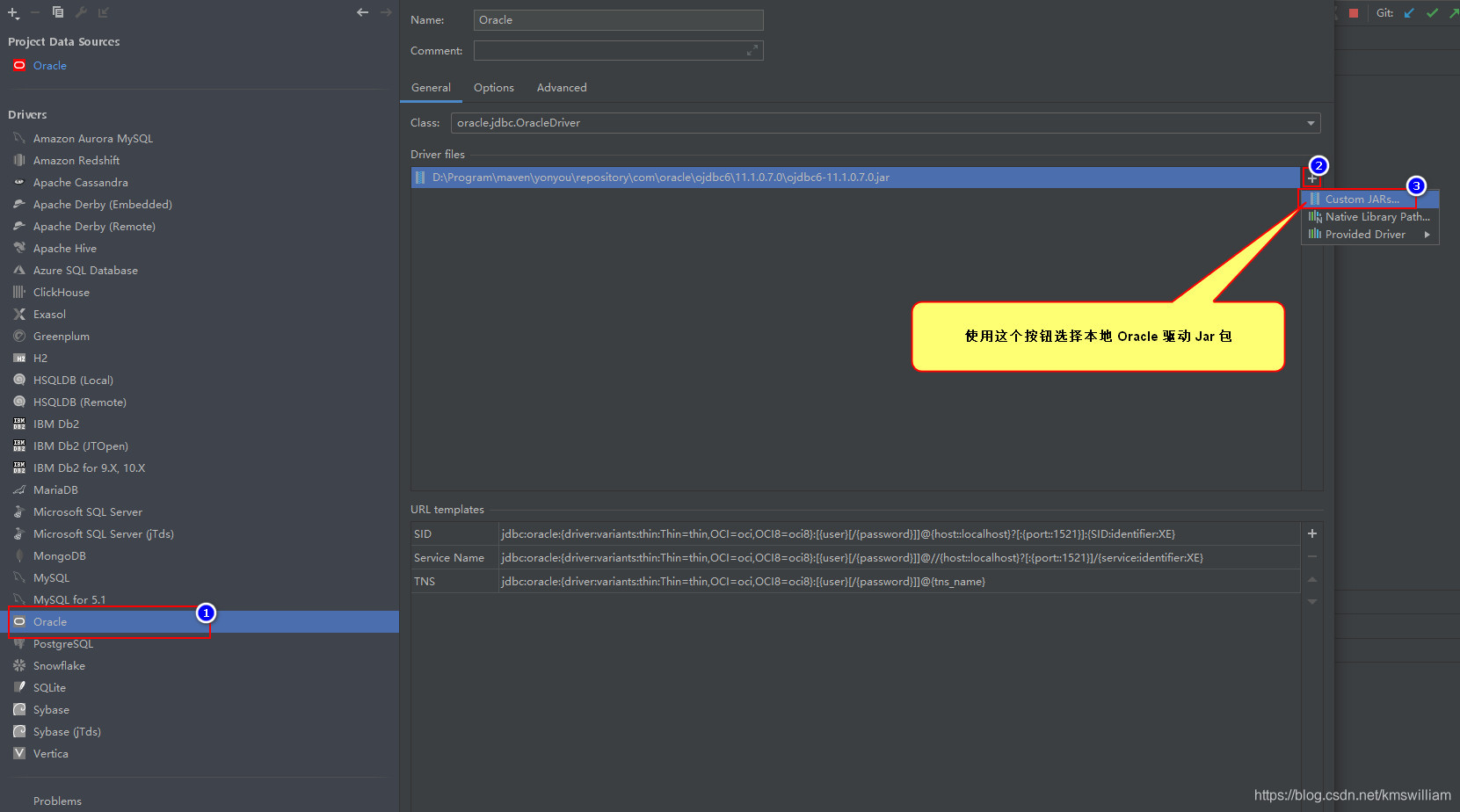Select Apache Derby (Remote) driver
Screen dimensions: 1460x812
coord(94,227)
